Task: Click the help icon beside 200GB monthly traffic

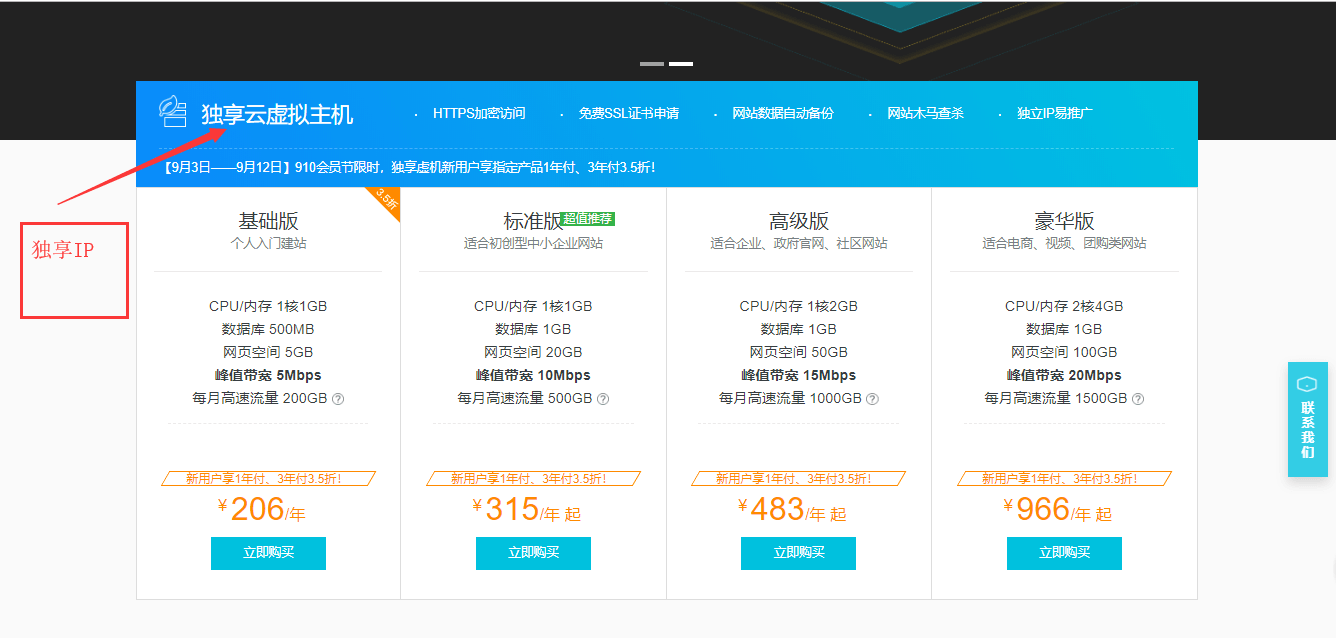Action: tap(338, 399)
